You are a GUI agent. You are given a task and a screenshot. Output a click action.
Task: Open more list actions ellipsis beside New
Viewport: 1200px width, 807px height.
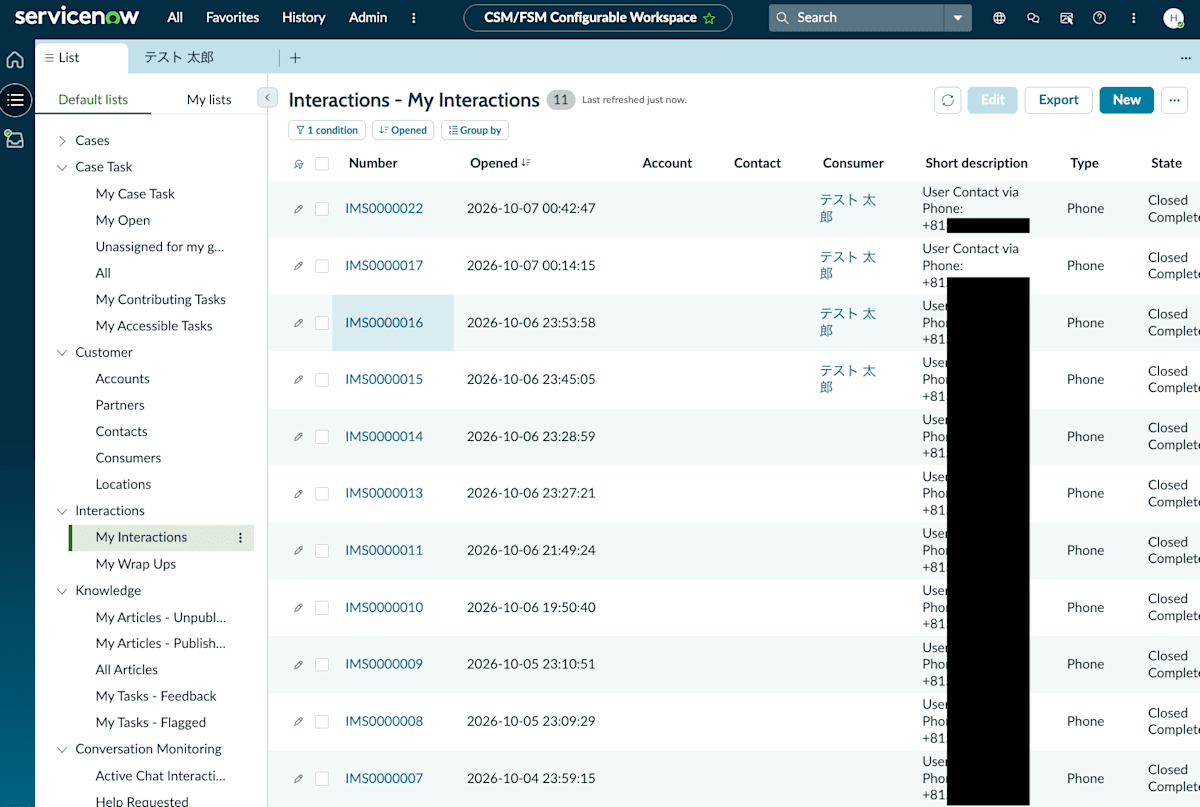pos(1174,100)
